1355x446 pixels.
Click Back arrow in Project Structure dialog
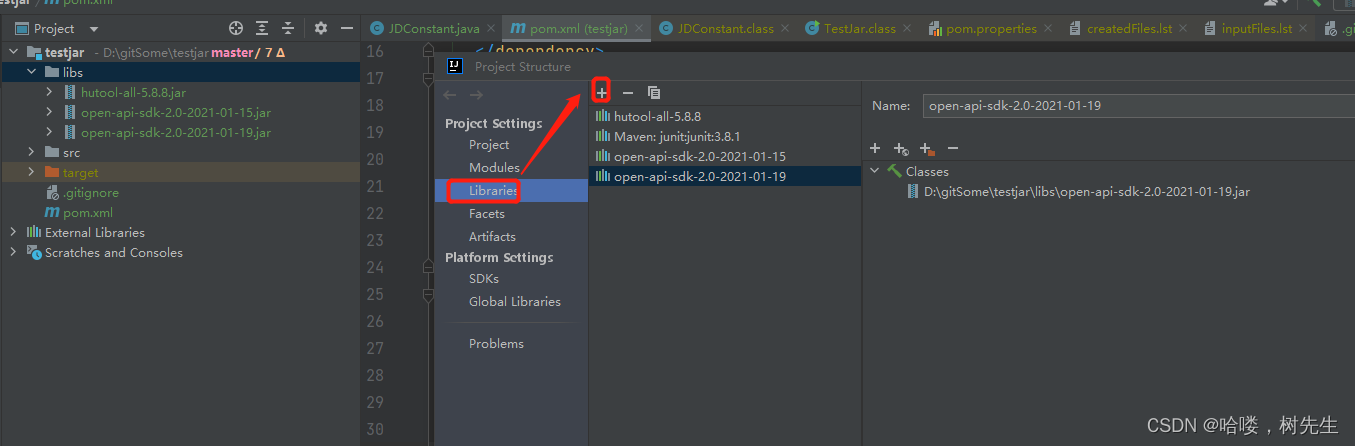coord(450,95)
